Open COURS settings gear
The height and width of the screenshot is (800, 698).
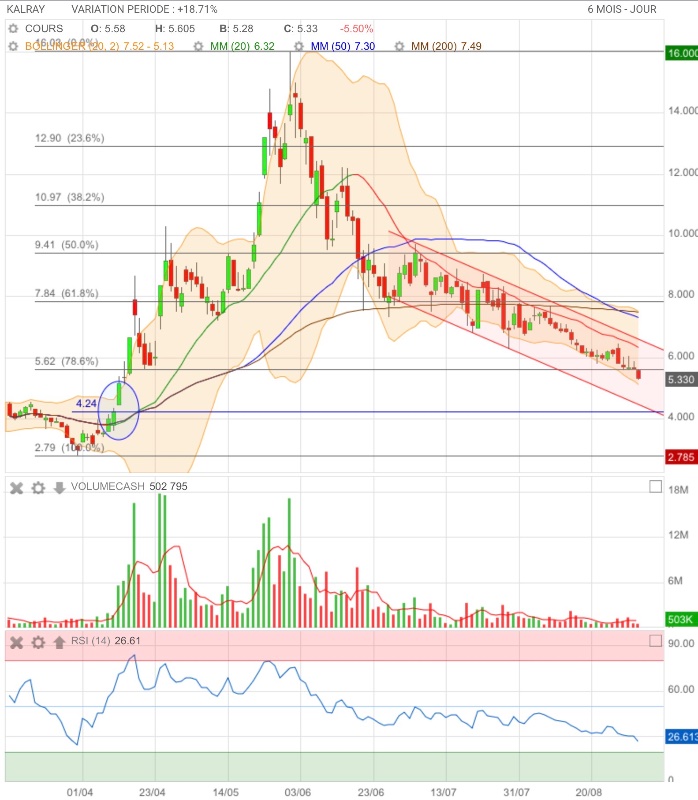pos(13,29)
